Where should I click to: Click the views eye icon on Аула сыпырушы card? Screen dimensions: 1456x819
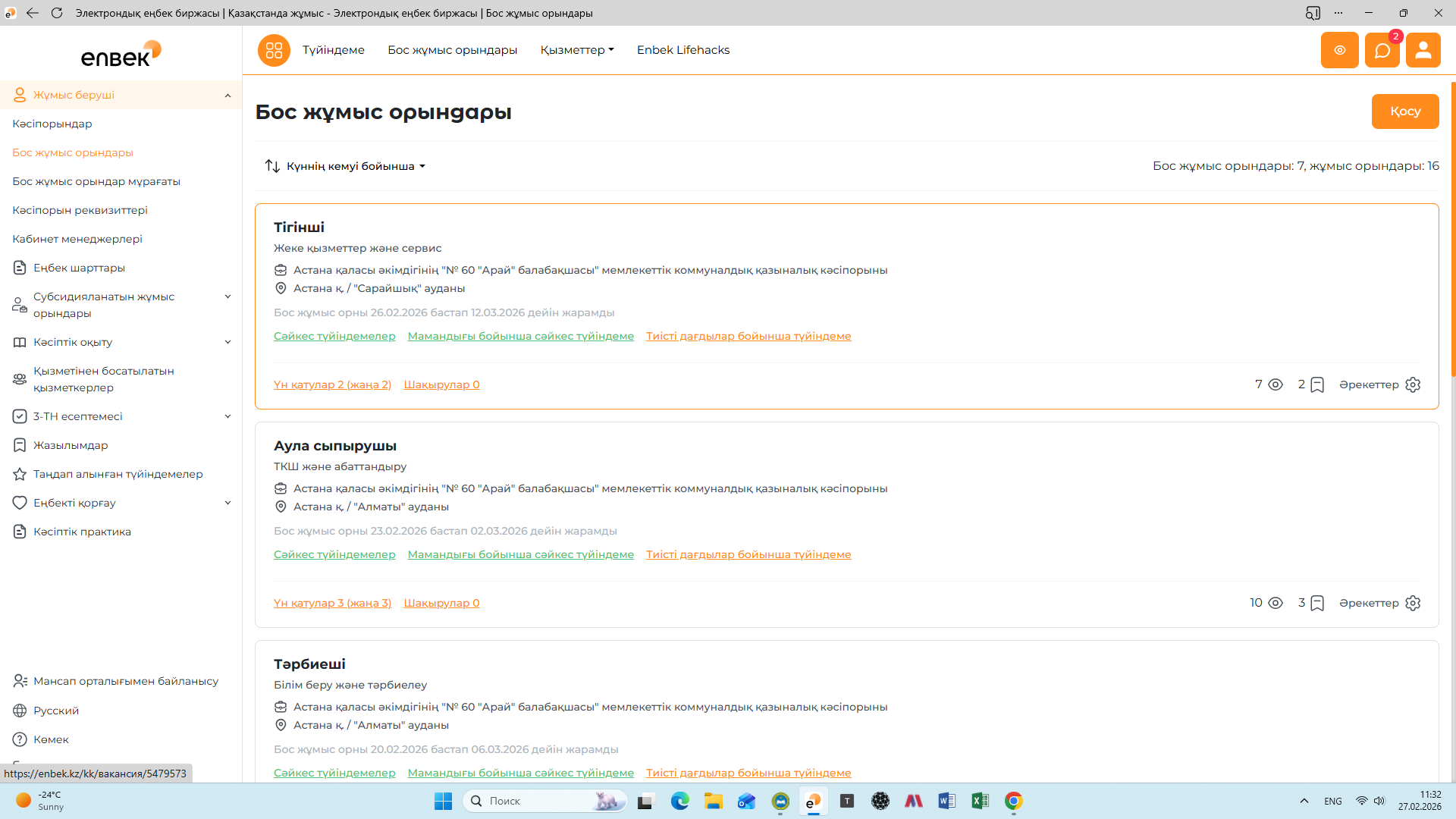(x=1276, y=603)
